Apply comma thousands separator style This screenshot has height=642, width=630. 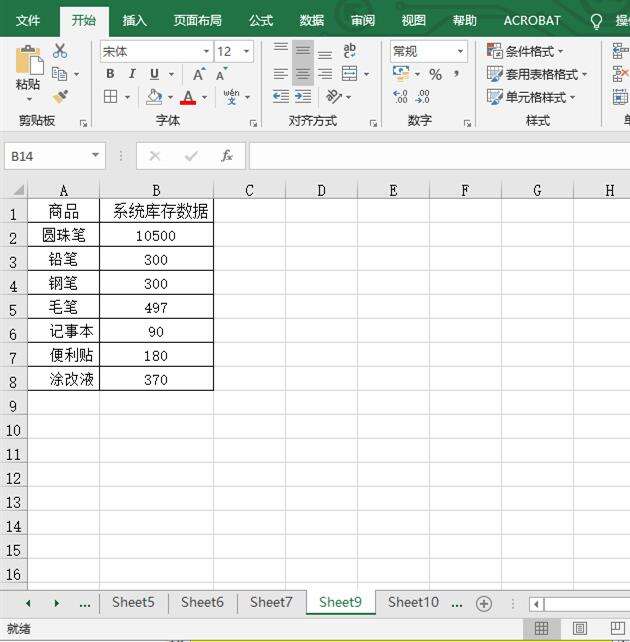456,74
